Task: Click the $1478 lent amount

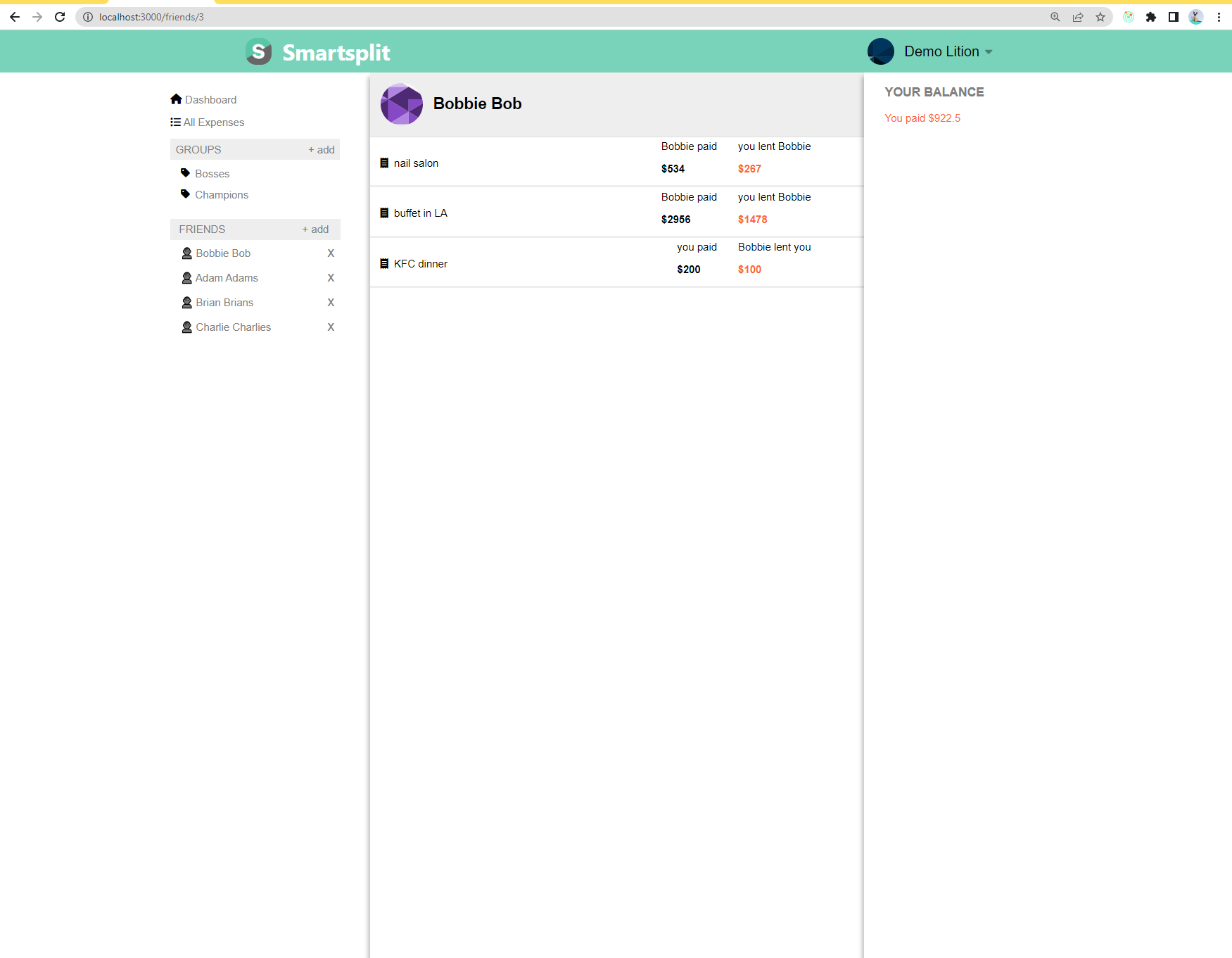Action: click(x=752, y=220)
